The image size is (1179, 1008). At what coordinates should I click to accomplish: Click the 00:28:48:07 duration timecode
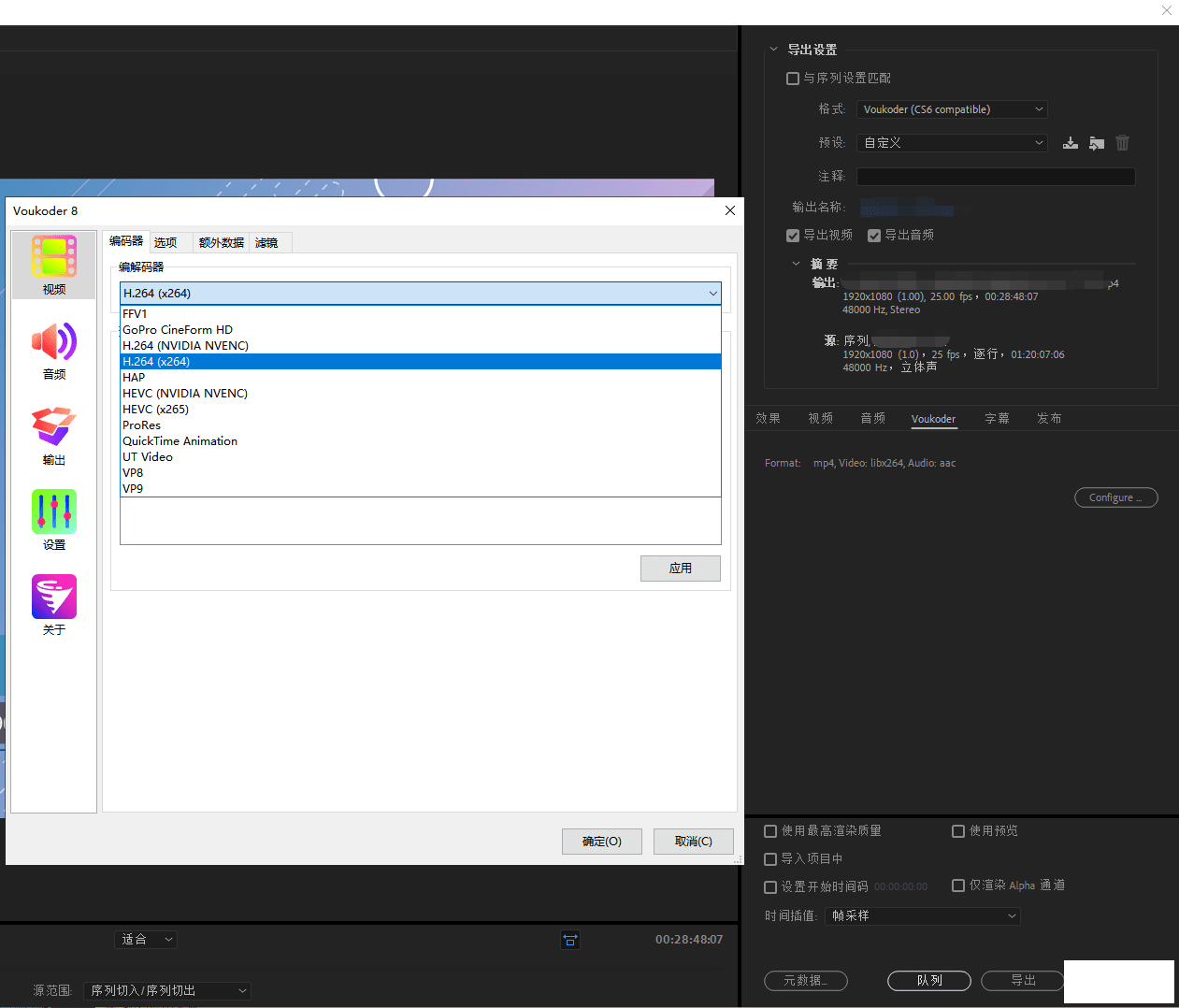[x=689, y=940]
